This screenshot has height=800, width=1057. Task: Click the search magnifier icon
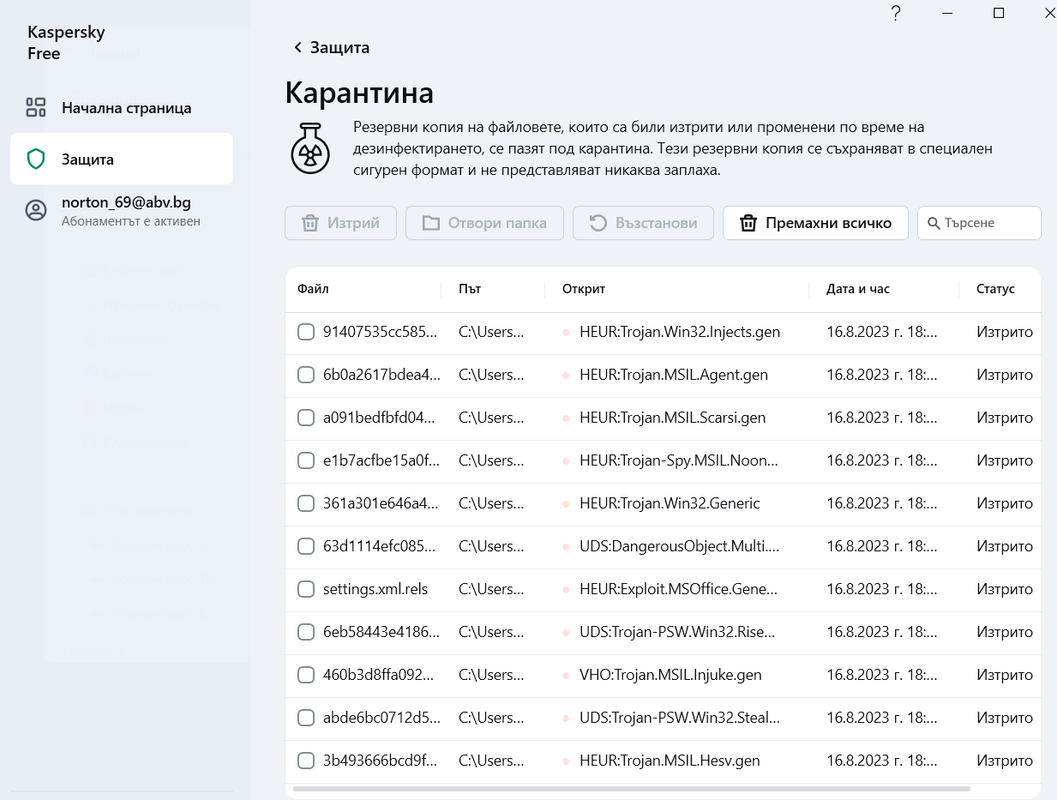pyautogui.click(x=934, y=223)
